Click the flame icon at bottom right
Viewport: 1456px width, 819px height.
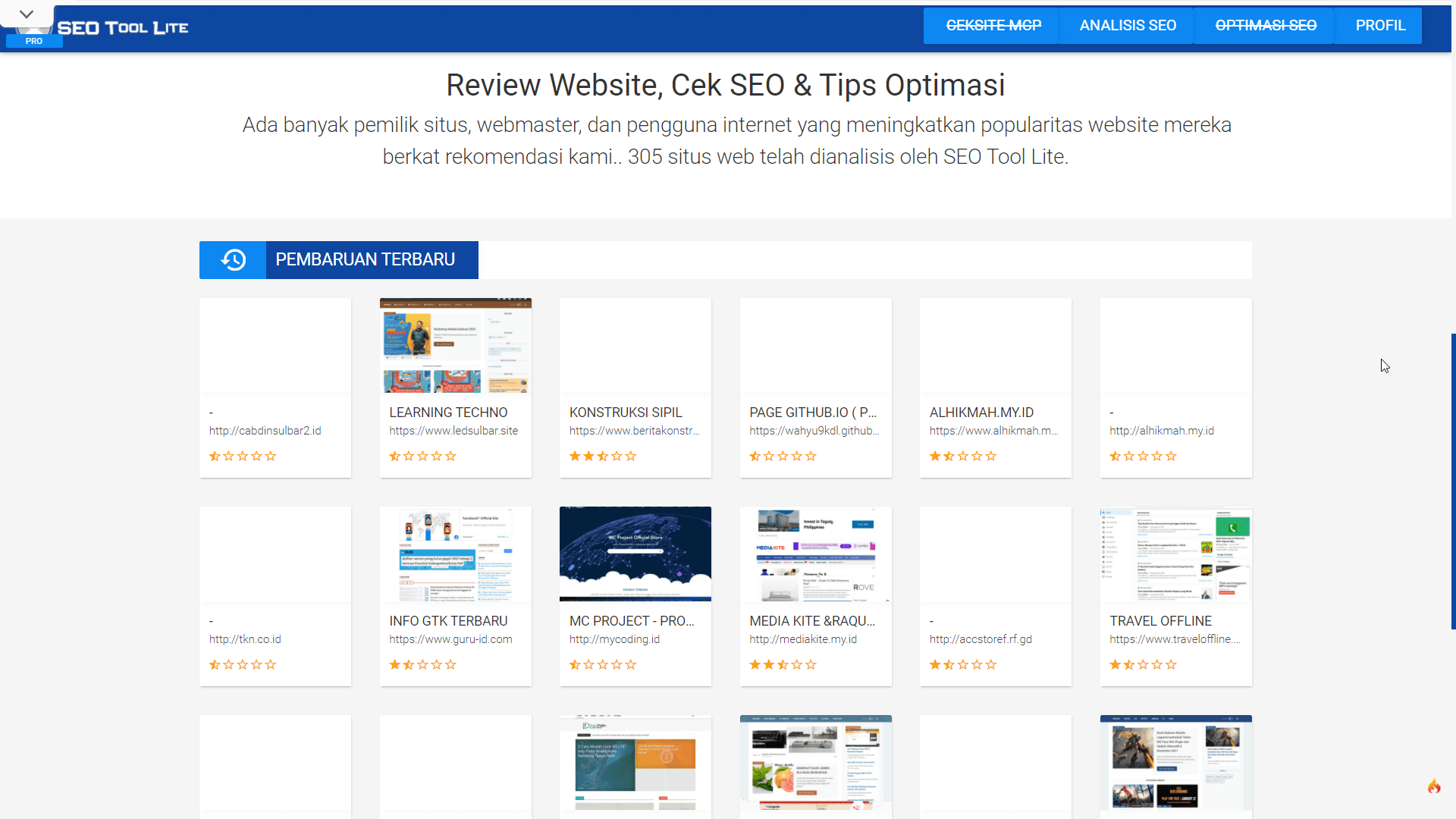(1433, 786)
